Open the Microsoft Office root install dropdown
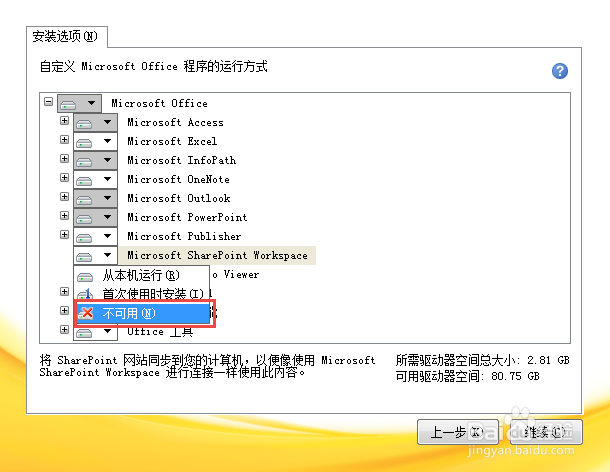610x472 pixels. pyautogui.click(x=79, y=104)
